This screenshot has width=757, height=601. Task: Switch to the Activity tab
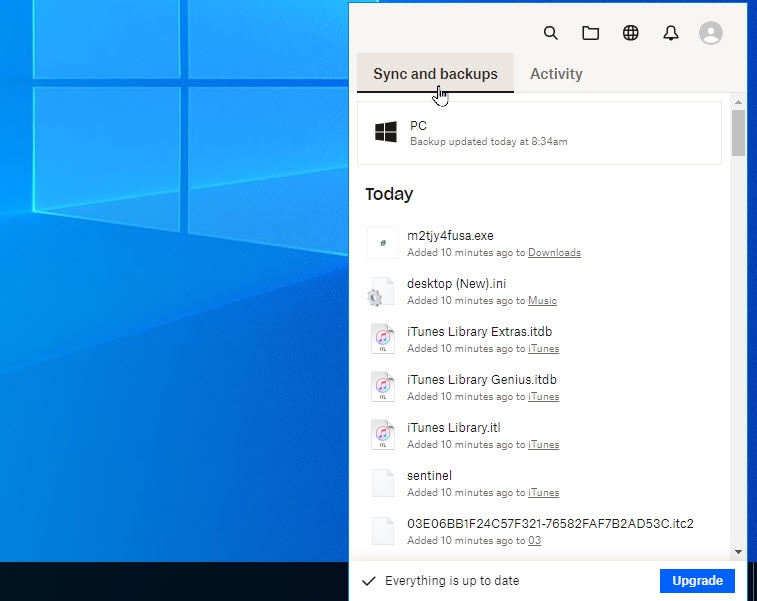pos(556,74)
